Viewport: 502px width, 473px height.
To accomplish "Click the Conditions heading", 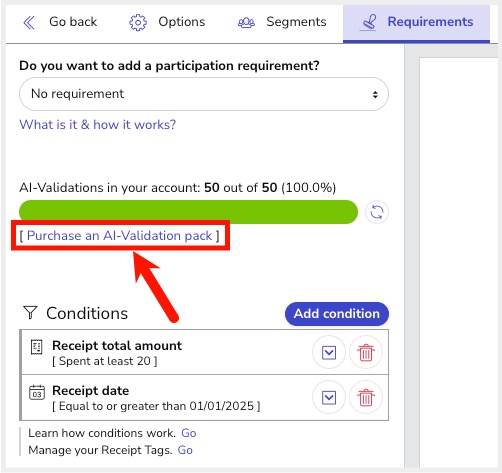I will tap(87, 313).
